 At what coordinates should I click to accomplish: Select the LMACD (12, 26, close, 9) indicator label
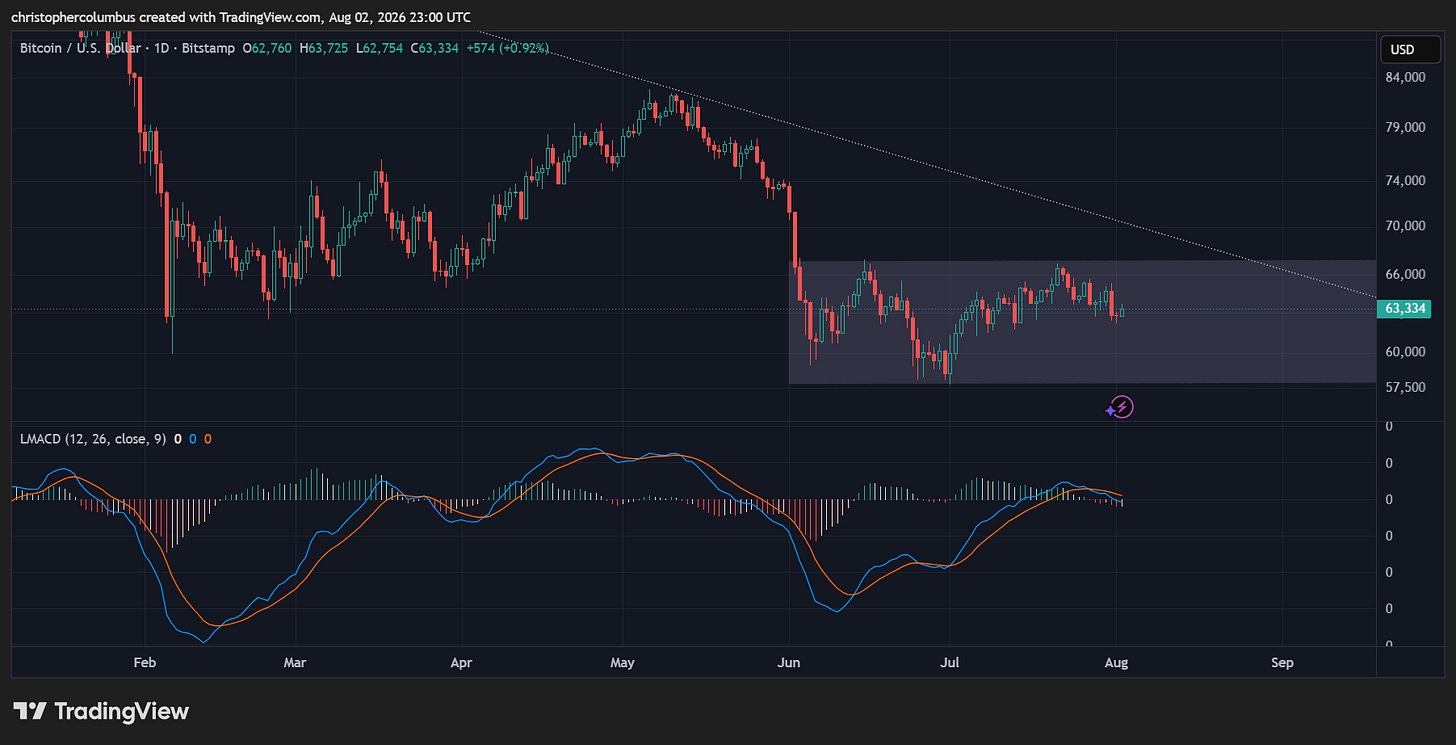point(93,439)
